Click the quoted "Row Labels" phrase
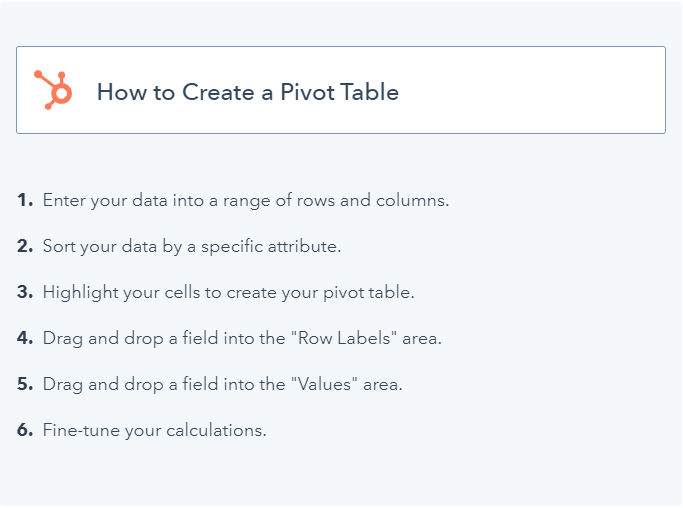The image size is (683, 508). pos(344,338)
